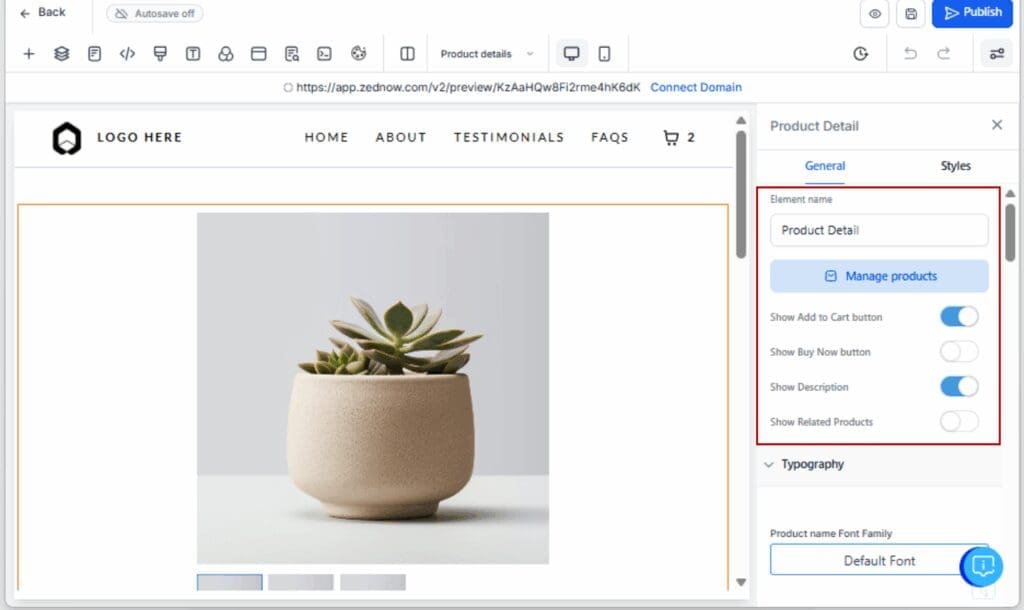This screenshot has width=1024, height=610.
Task: Open version history clock icon
Action: pyautogui.click(x=861, y=54)
